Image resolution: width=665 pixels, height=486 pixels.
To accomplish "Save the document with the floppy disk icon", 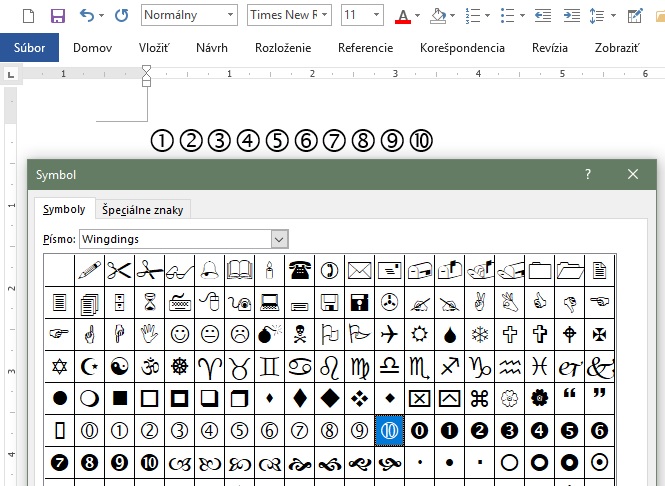I will pos(57,16).
